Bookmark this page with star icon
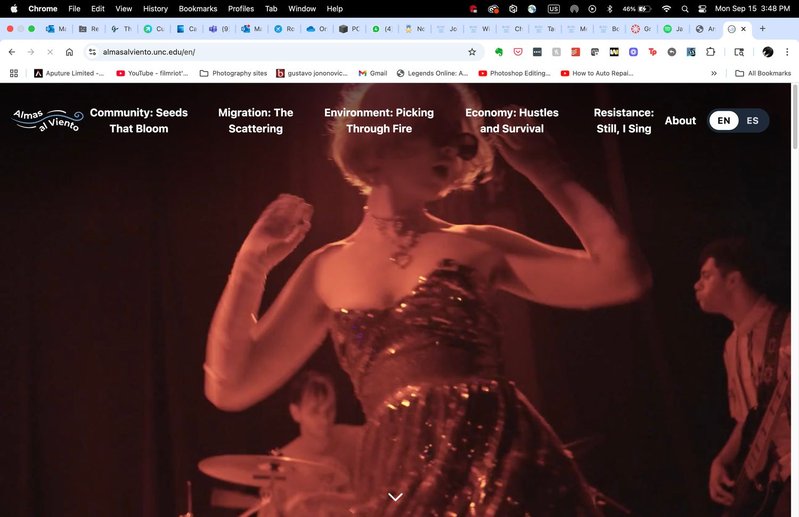The image size is (799, 517). click(472, 52)
